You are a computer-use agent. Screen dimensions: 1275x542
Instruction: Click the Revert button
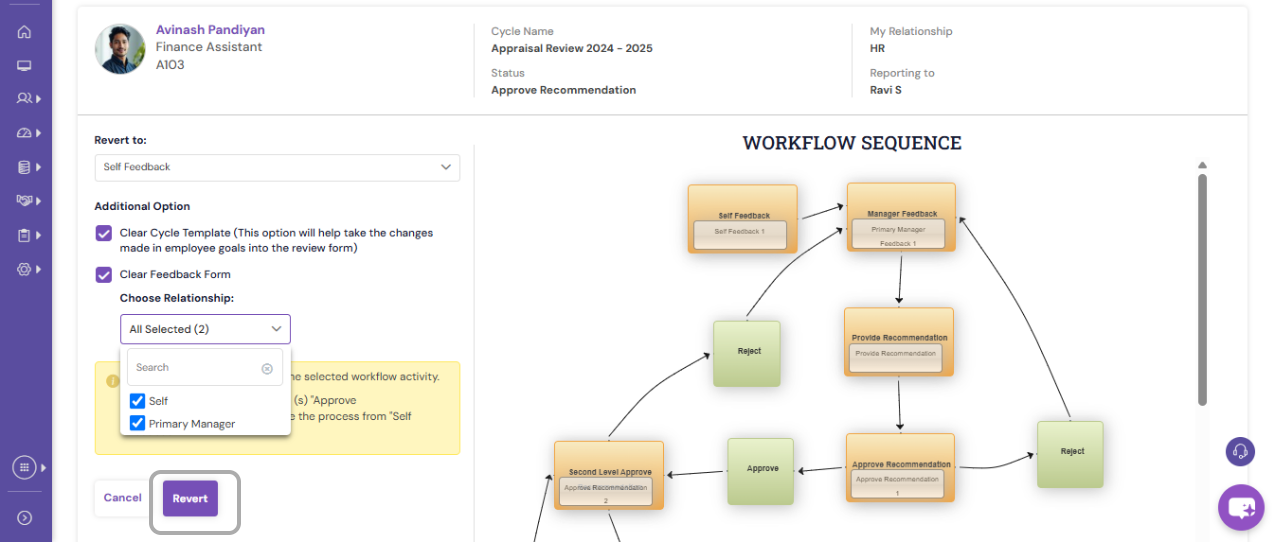[x=190, y=498]
